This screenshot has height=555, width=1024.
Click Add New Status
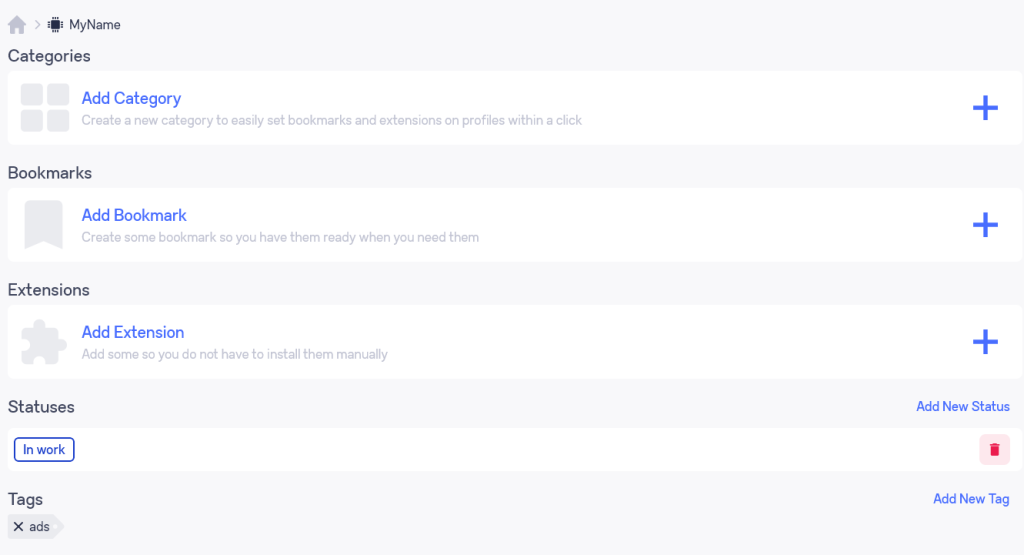tap(963, 407)
